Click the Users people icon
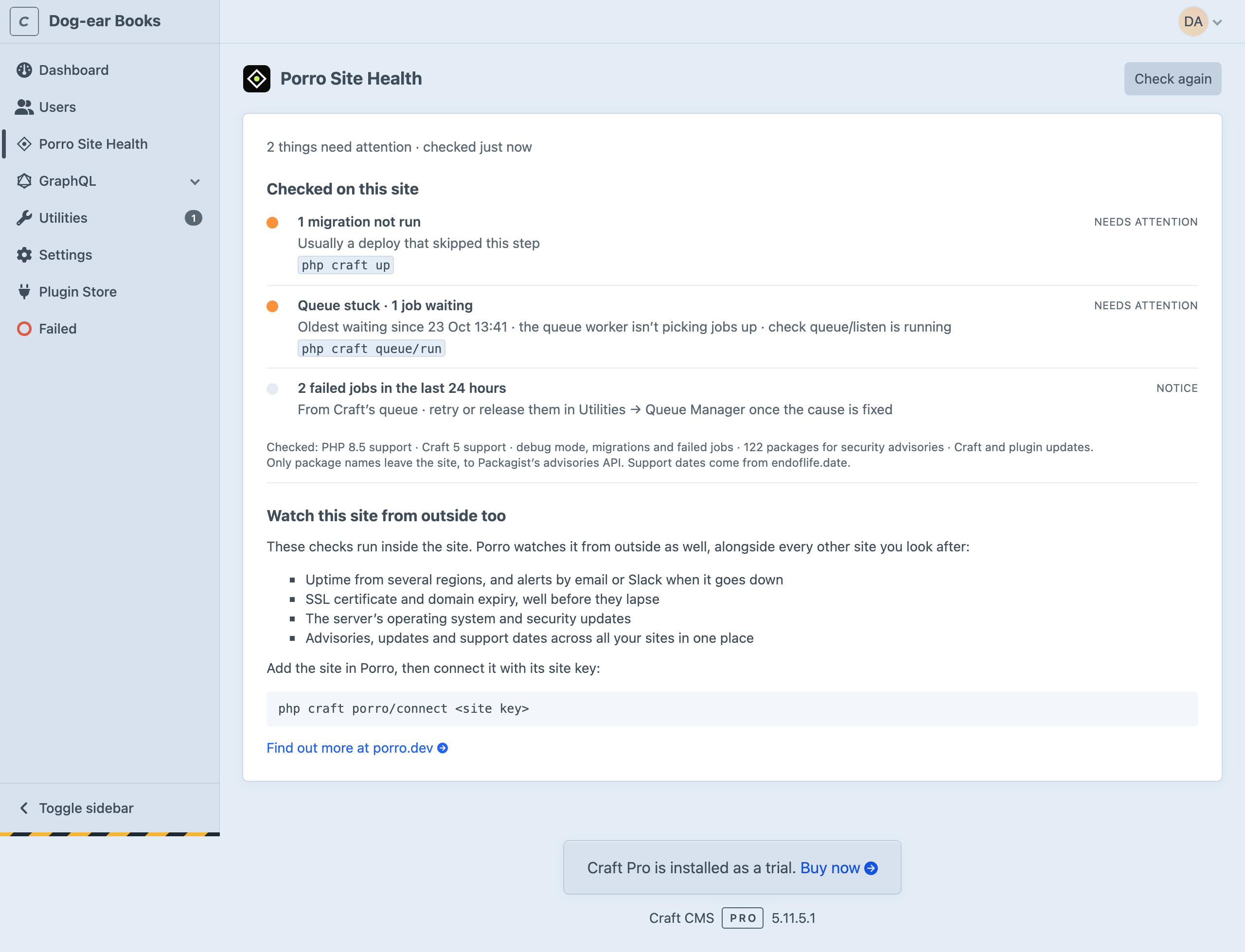Viewport: 1245px width, 952px height. click(x=24, y=107)
